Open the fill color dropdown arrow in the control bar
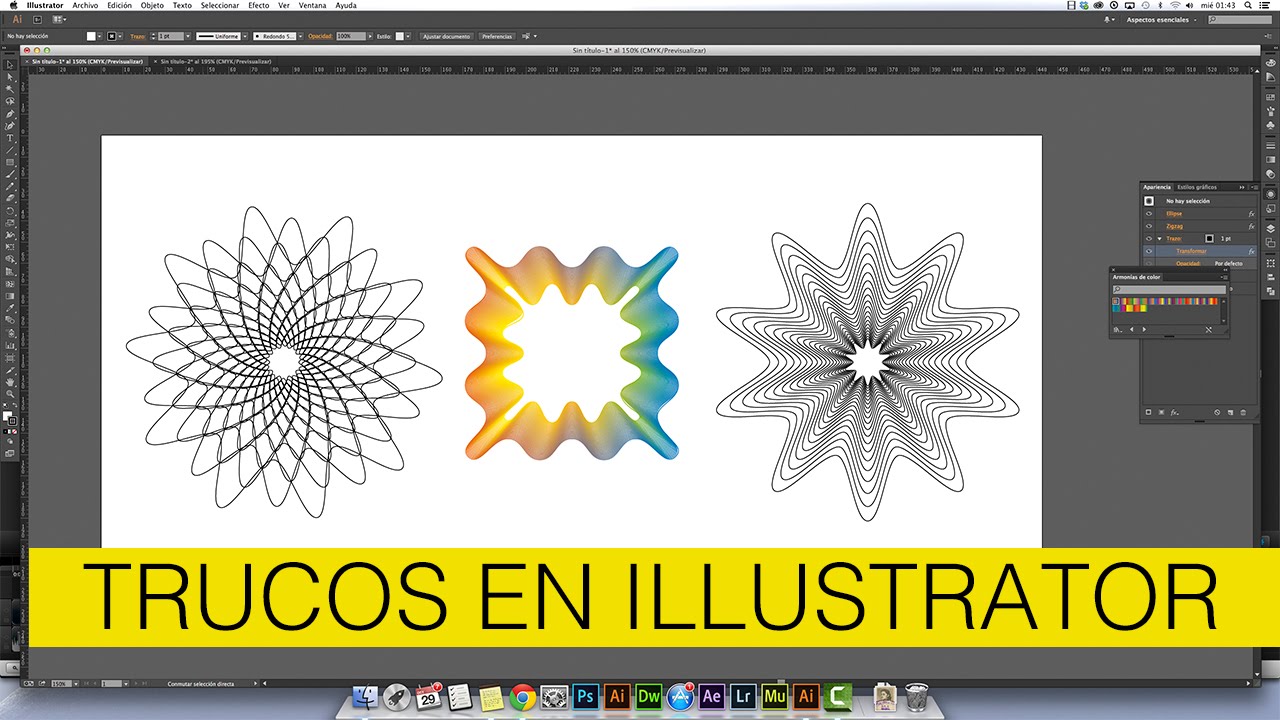The width and height of the screenshot is (1280, 720). click(101, 36)
